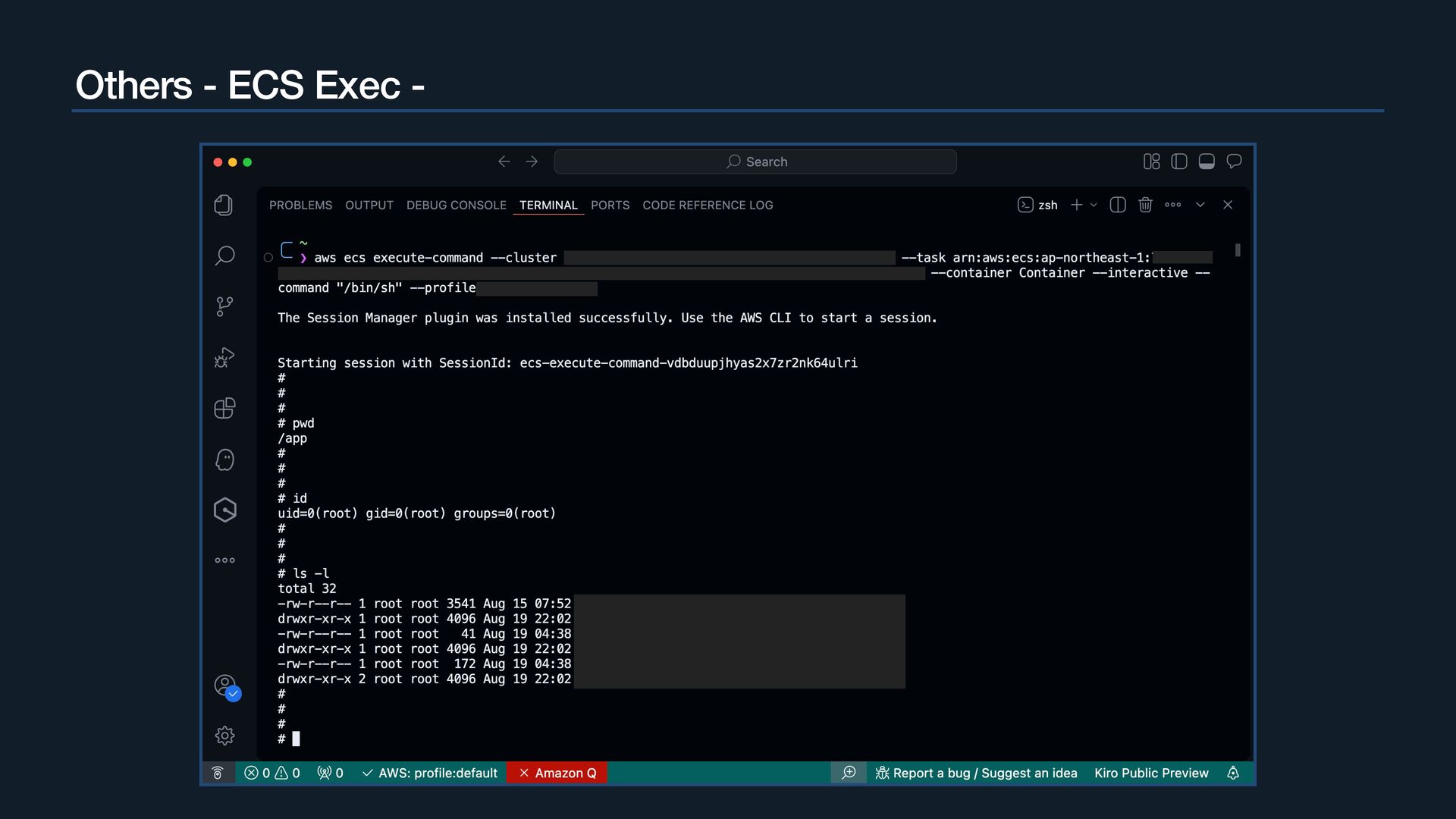Close the terminal panel

[1228, 205]
